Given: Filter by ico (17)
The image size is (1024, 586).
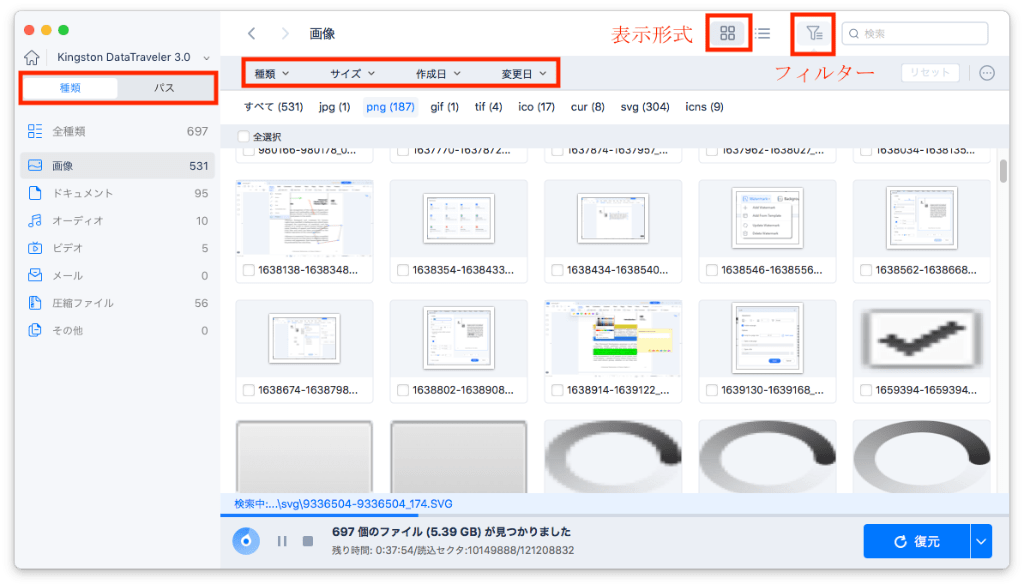Looking at the screenshot, I should pos(536,107).
